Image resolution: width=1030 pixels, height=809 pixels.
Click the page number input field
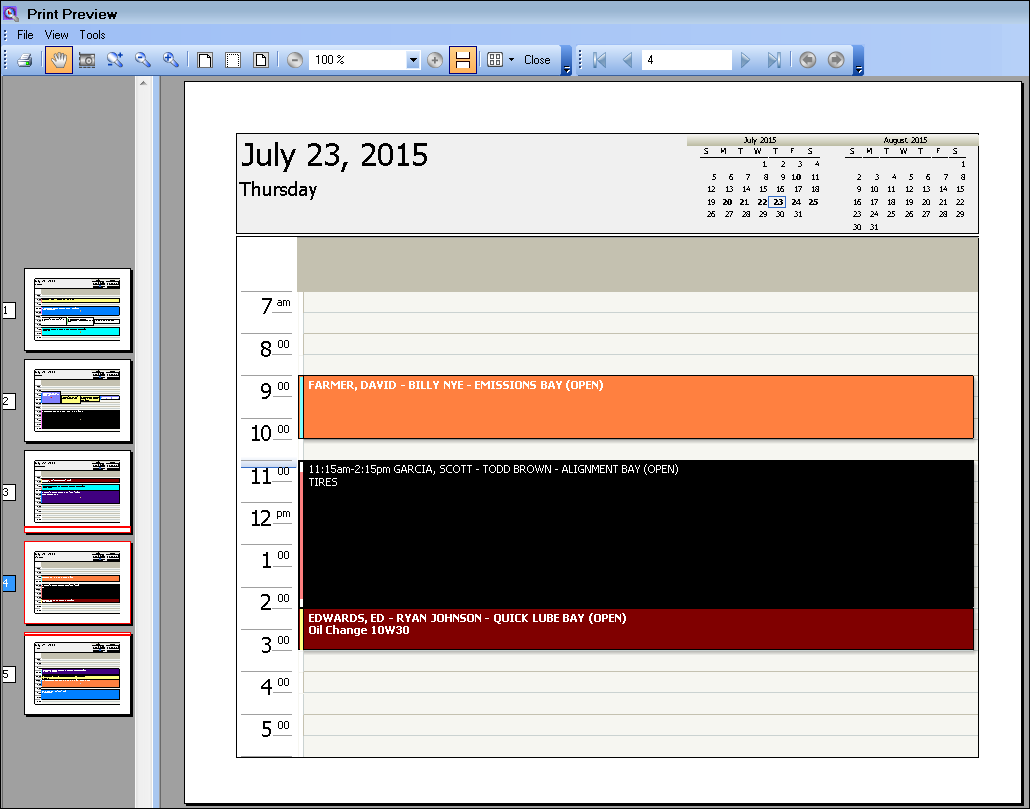point(685,60)
